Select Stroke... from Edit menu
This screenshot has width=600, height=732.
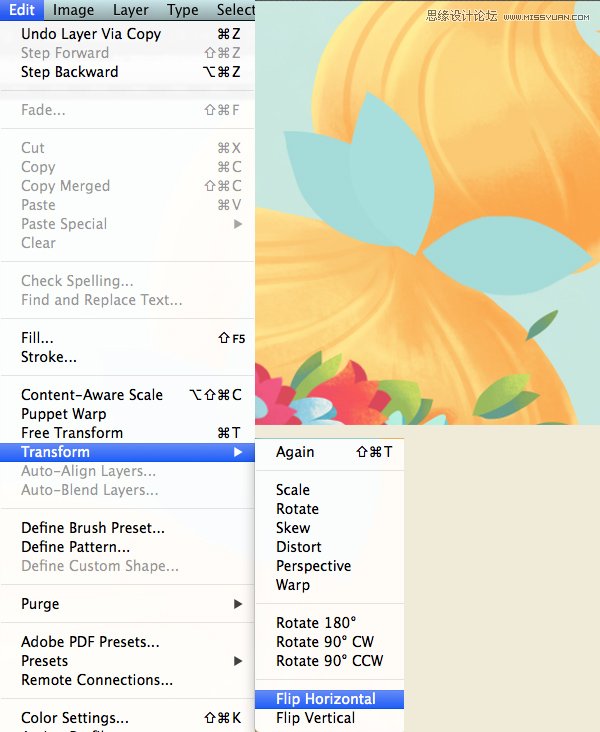(127, 357)
